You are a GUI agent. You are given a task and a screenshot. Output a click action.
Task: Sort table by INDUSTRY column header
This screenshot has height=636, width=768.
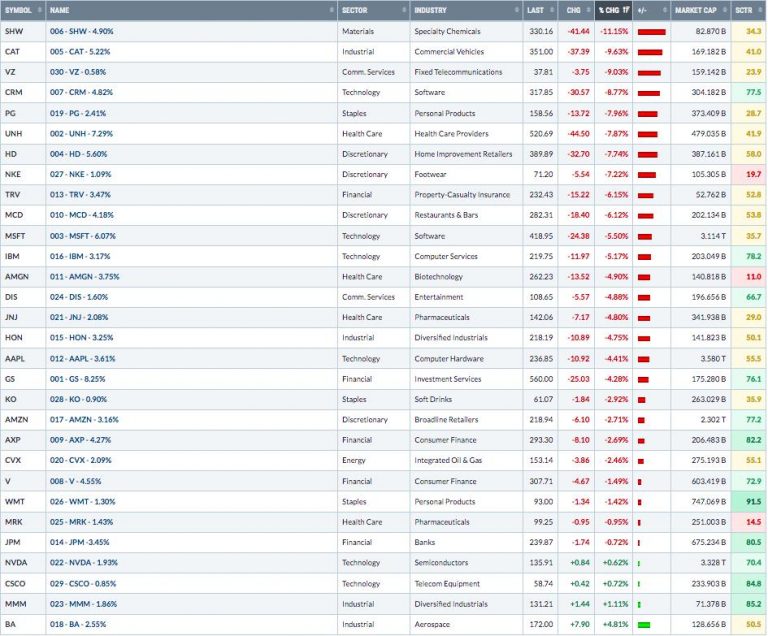click(x=466, y=10)
